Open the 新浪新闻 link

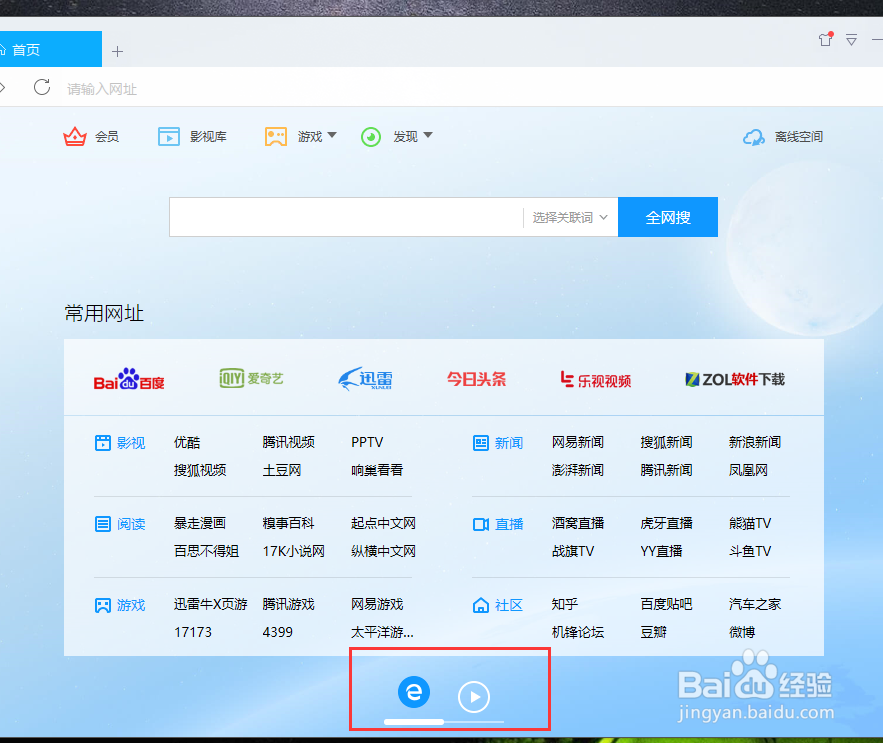point(755,442)
